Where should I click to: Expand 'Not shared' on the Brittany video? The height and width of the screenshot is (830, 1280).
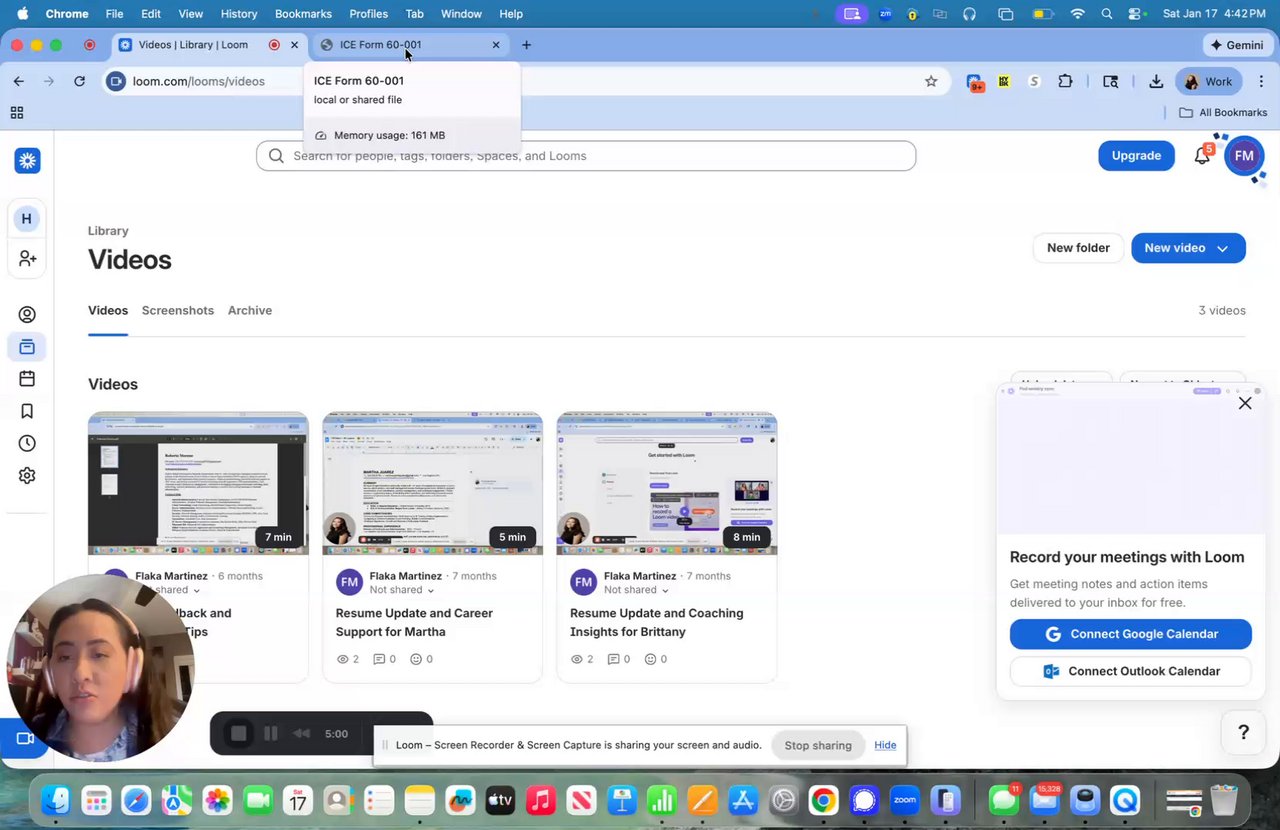point(636,590)
